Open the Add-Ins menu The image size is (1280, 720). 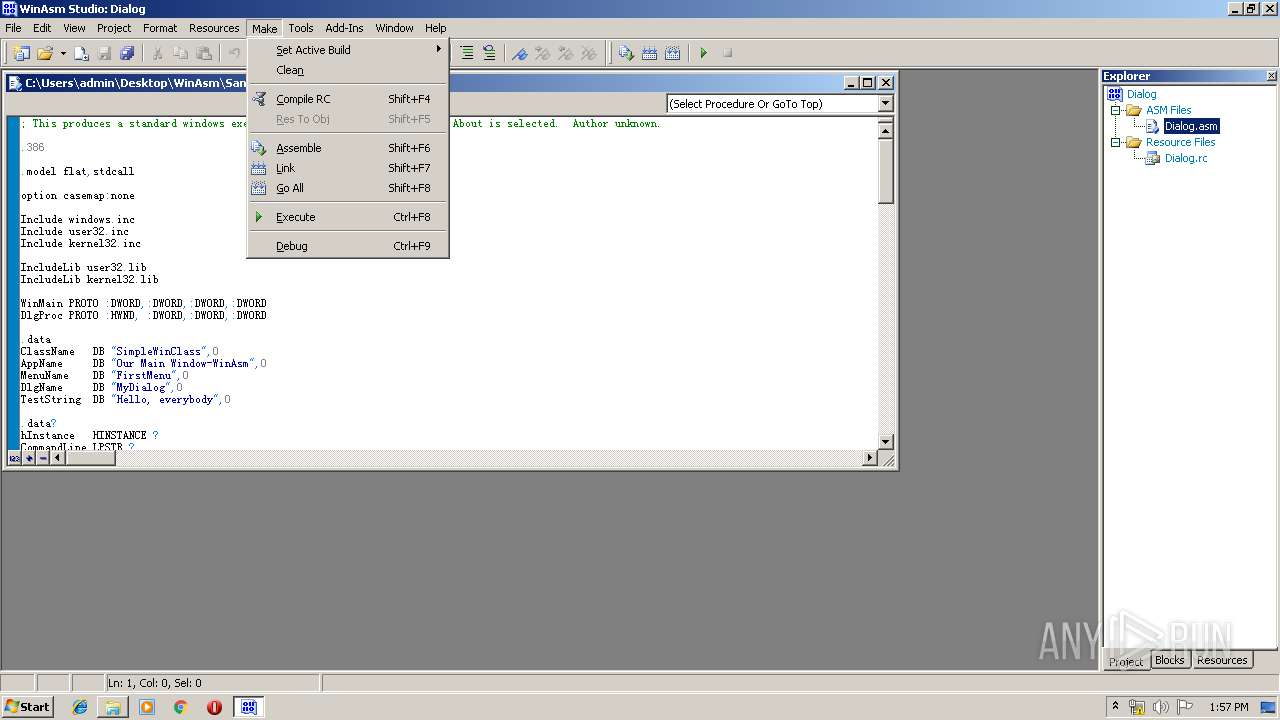tap(344, 28)
